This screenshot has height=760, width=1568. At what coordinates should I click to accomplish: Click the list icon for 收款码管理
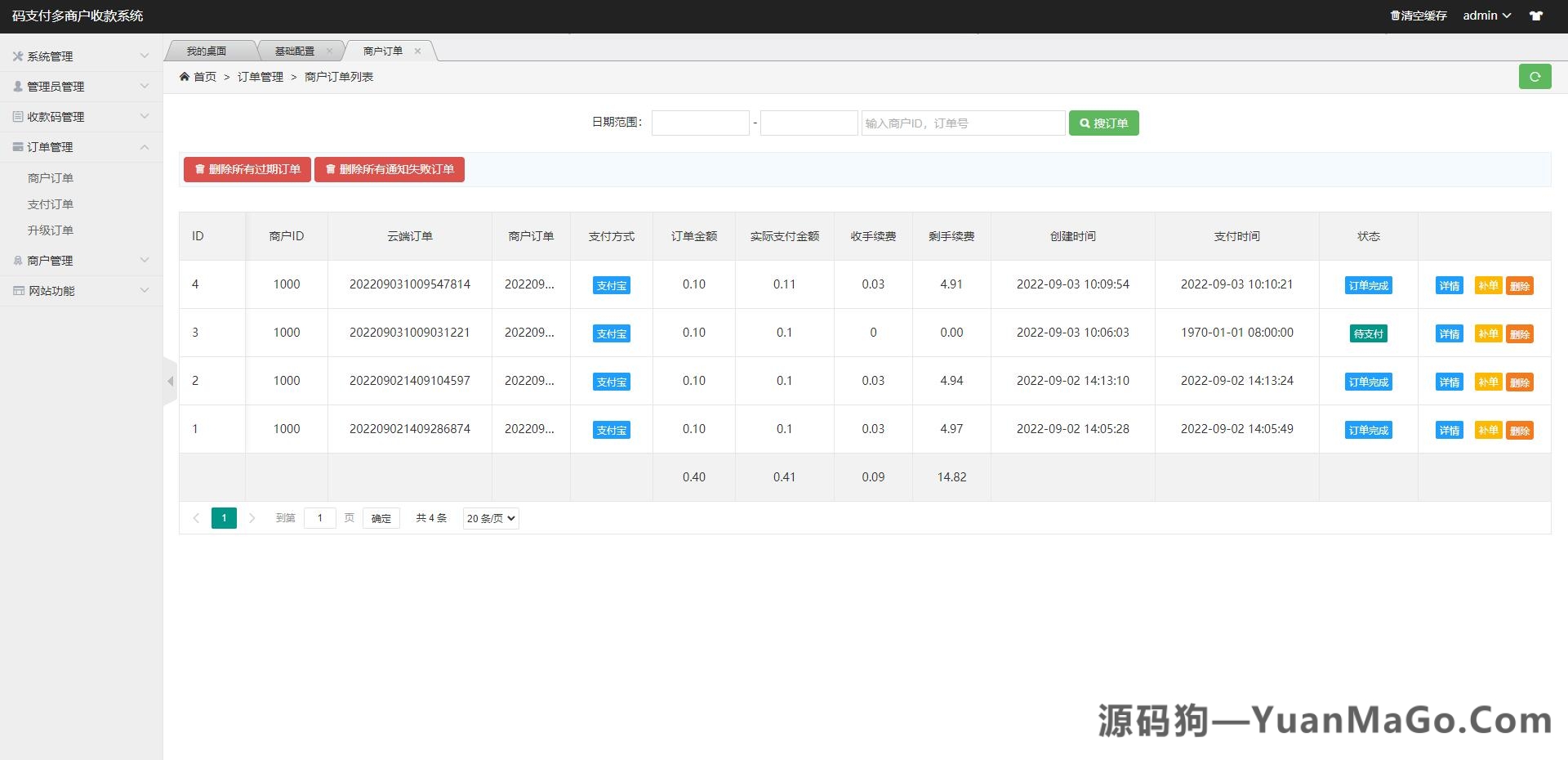16,116
